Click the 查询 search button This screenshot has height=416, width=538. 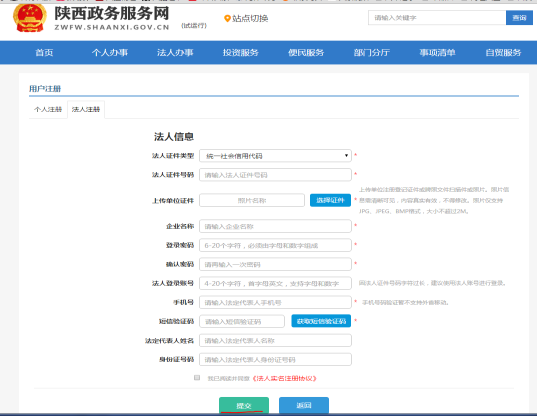coord(519,18)
